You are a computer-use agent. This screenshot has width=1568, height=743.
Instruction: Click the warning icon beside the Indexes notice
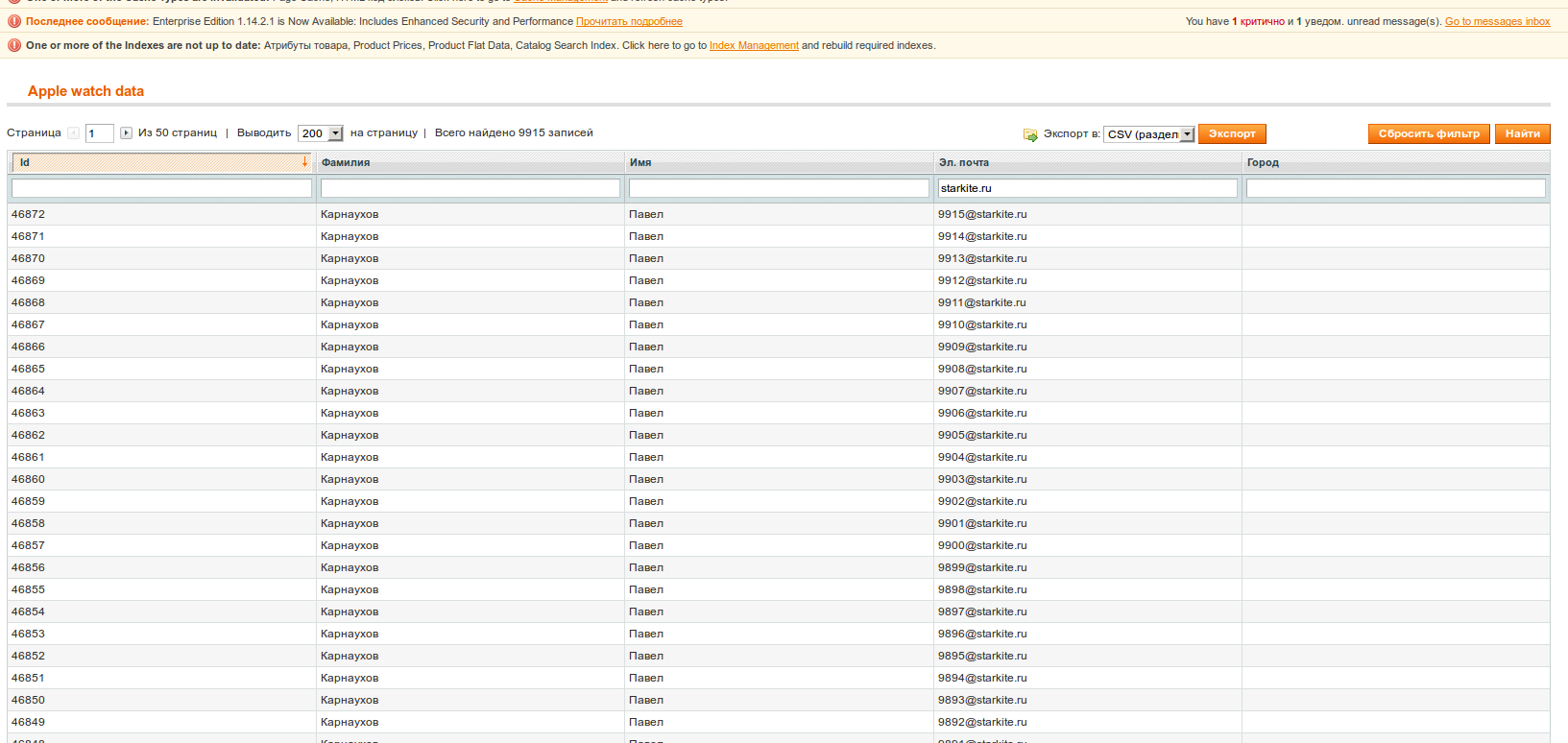tap(14, 45)
